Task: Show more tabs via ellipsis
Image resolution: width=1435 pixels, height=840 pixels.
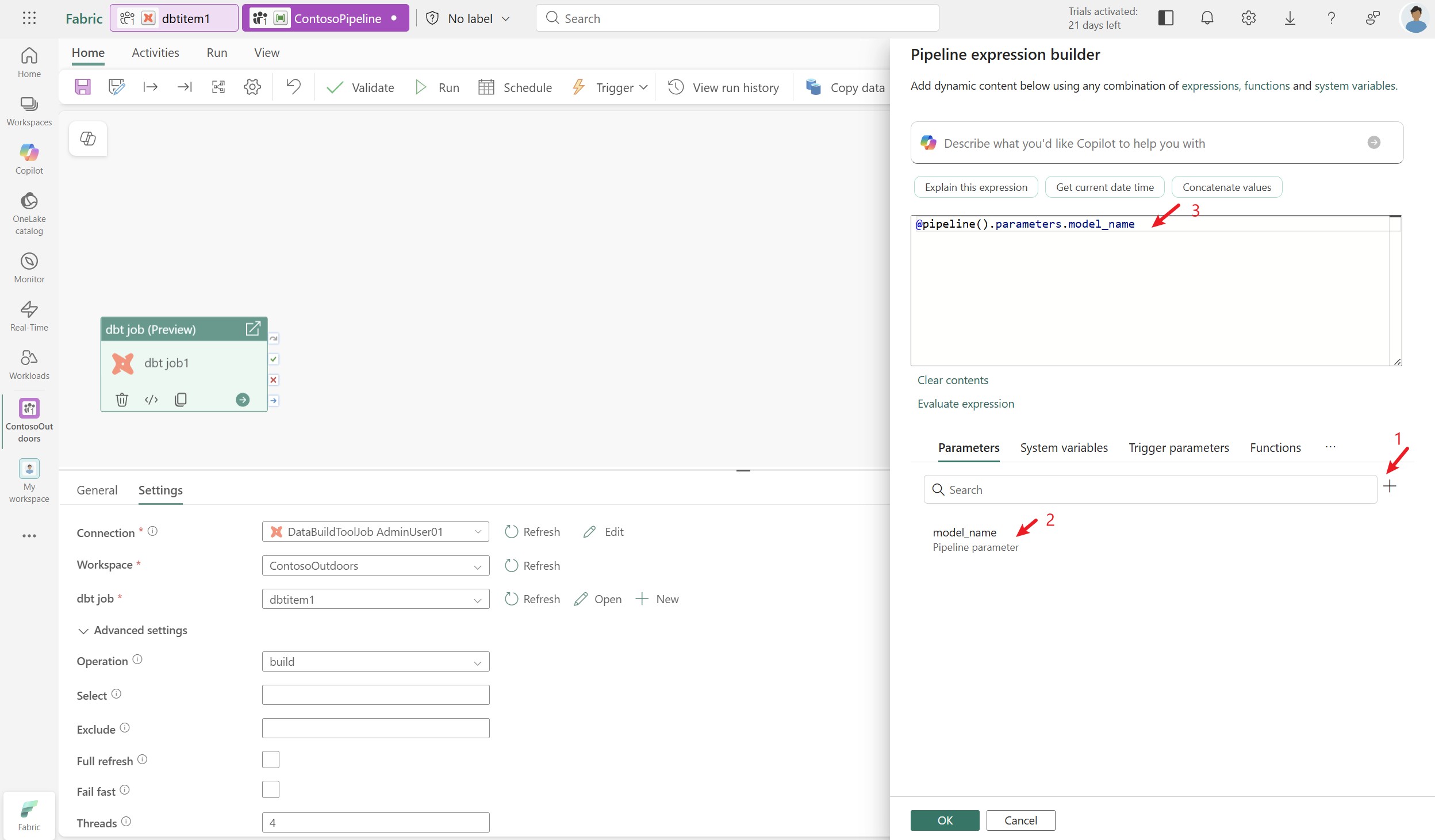Action: tap(1330, 447)
